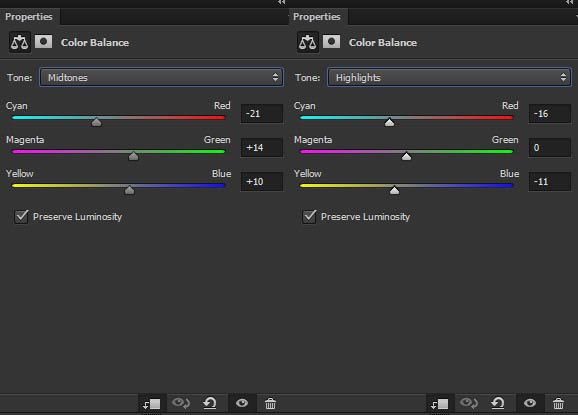The height and width of the screenshot is (415, 578).
Task: Reset adjustment defaults in Highlights panel
Action: [x=498, y=403]
